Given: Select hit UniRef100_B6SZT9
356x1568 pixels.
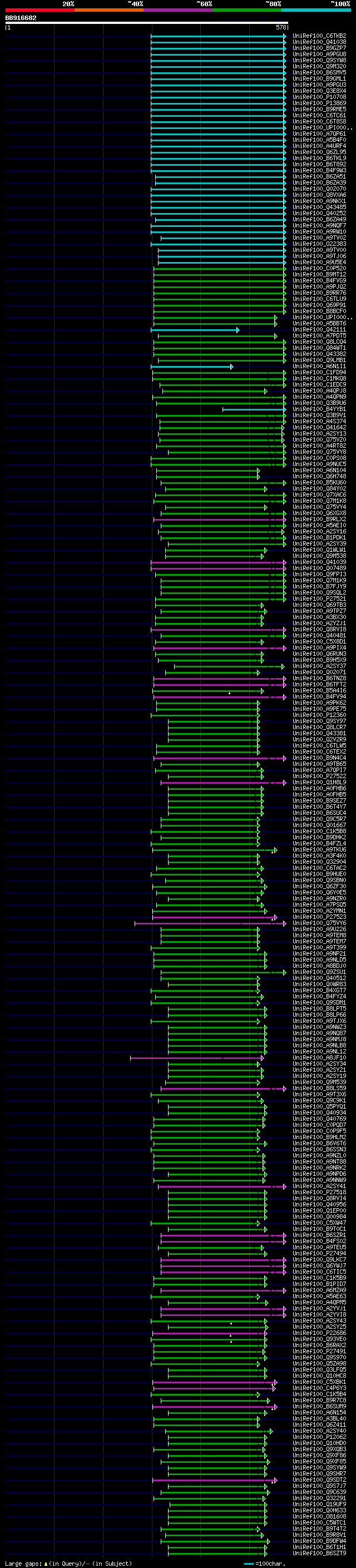Looking at the screenshot, I should click(x=319, y=1554).
